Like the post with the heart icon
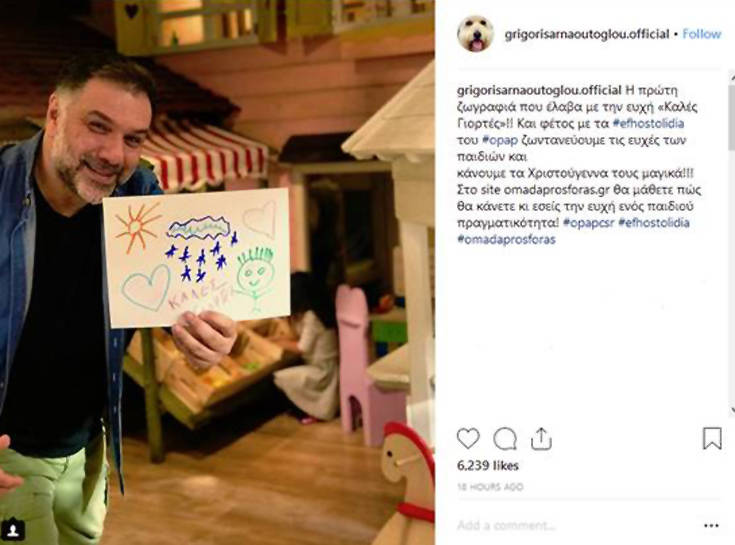735x545 pixels. coord(468,439)
